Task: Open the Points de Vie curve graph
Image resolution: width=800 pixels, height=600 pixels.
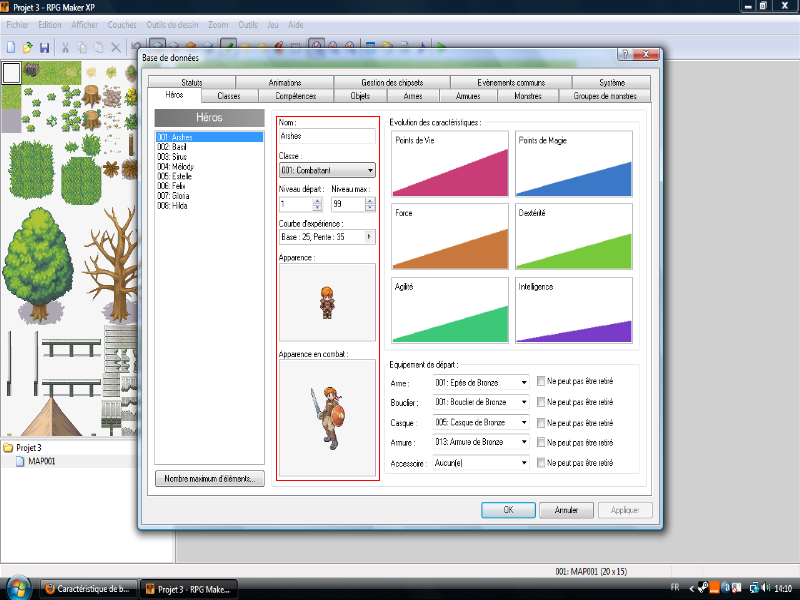Action: click(450, 163)
